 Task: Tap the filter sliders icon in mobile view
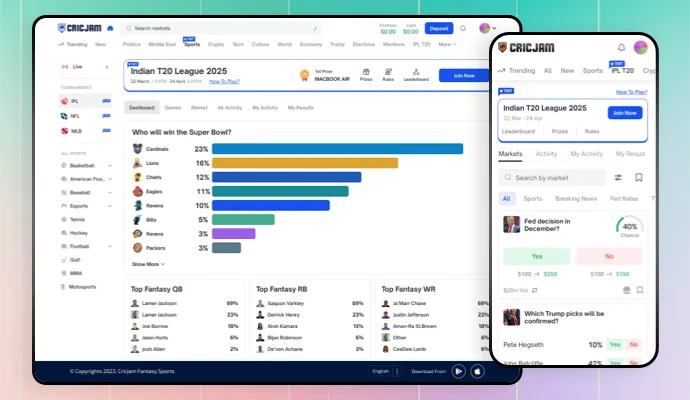click(619, 178)
